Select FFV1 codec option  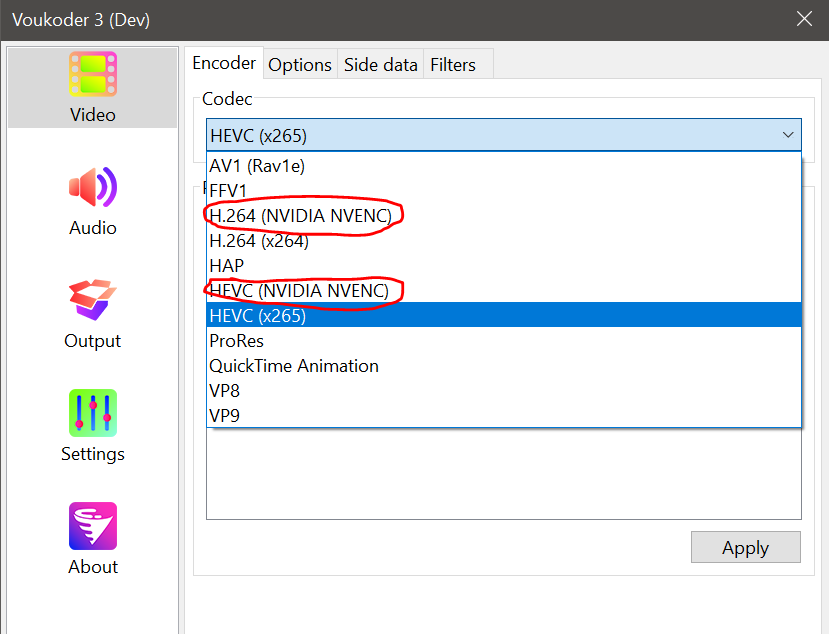[228, 190]
